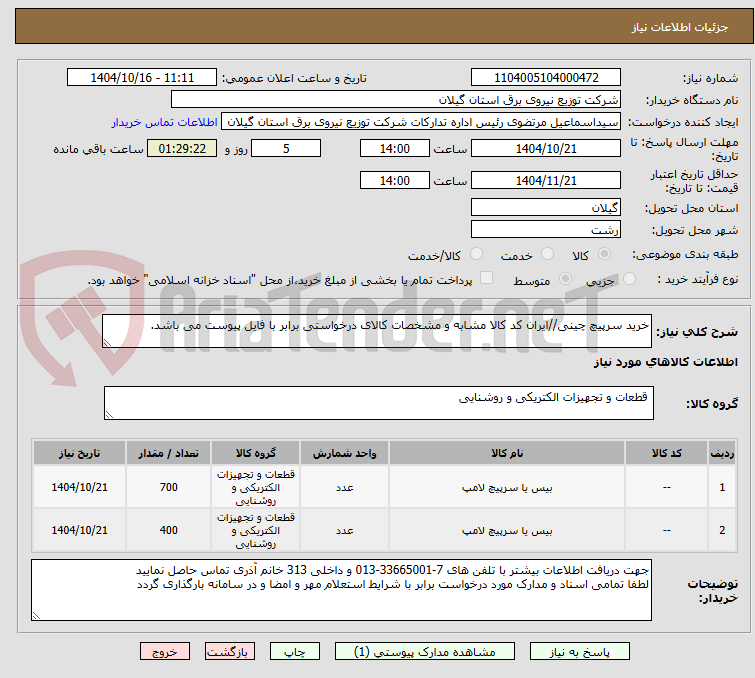
Task: Click the جزئیات اطلاعات نیاز page header
Action: point(680,27)
